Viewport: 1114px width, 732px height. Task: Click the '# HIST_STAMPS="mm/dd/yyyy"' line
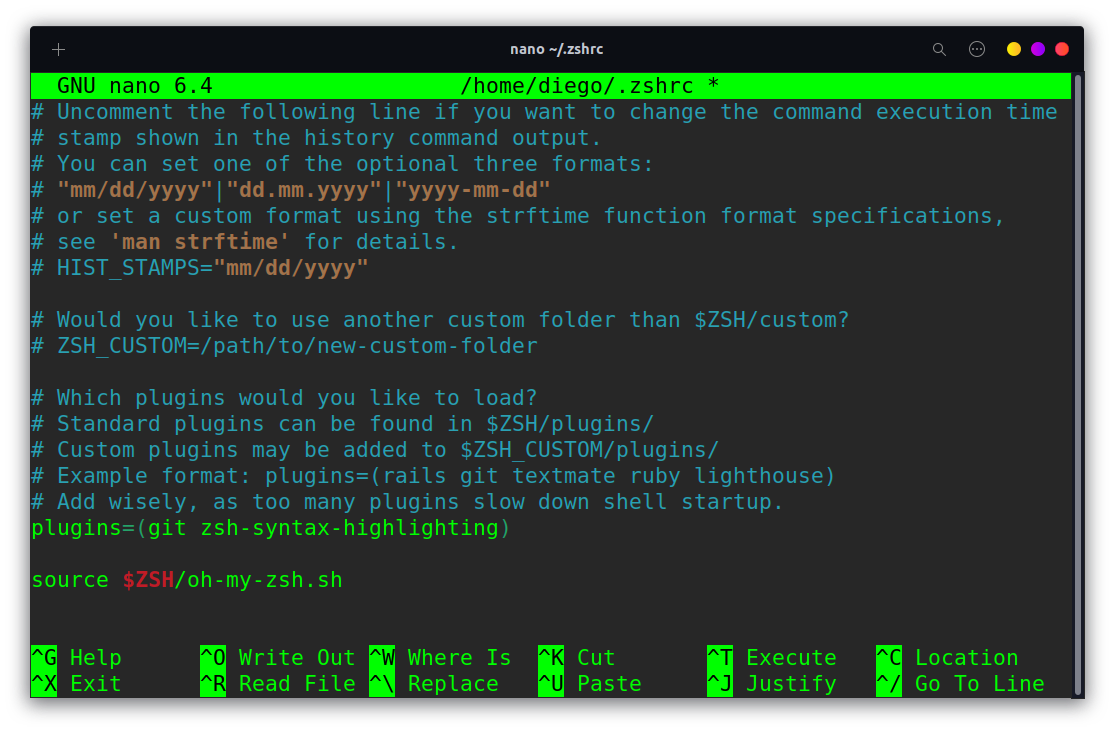[x=200, y=268]
